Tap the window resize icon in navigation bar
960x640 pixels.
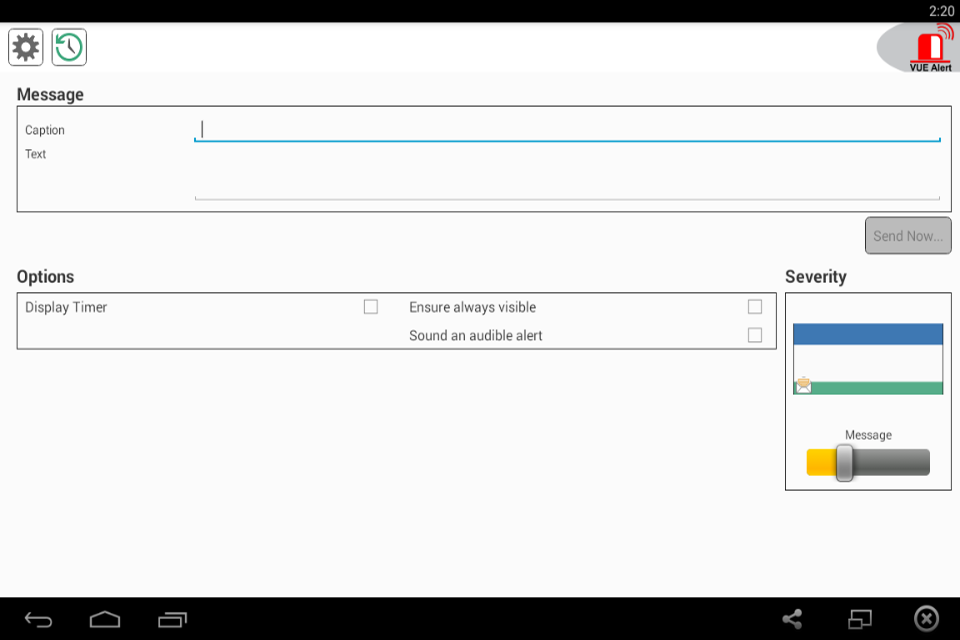click(860, 619)
